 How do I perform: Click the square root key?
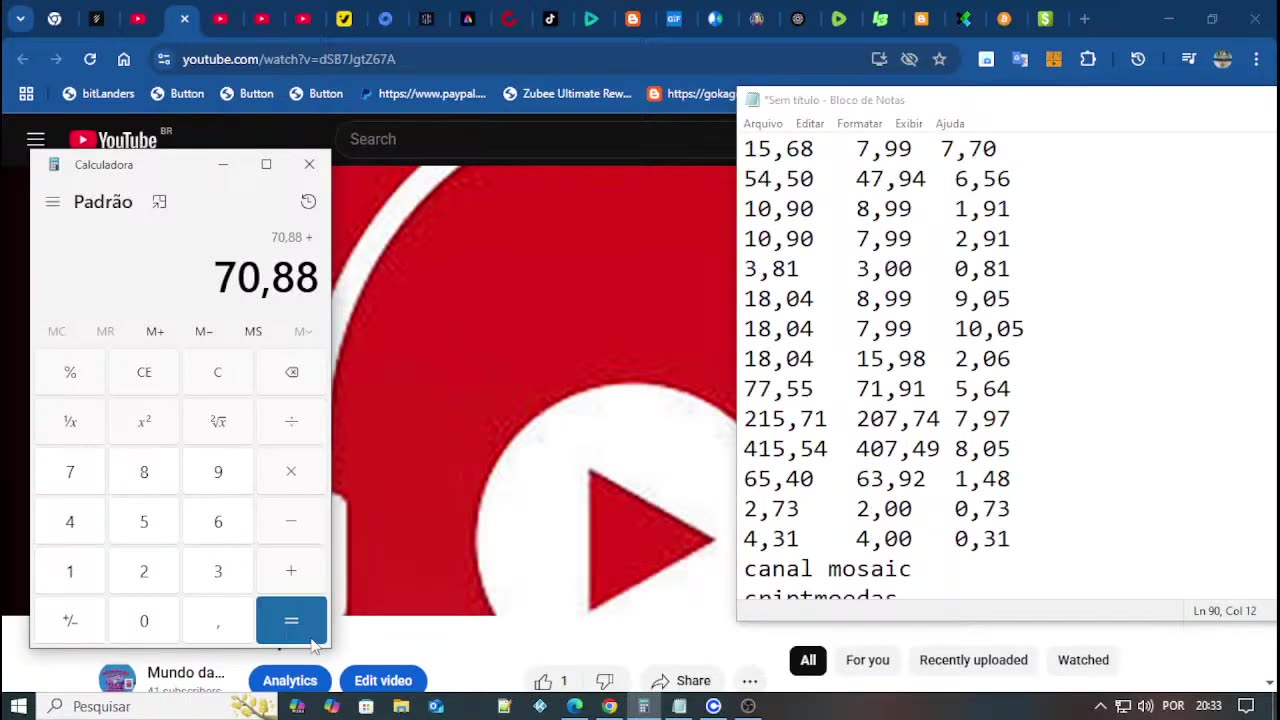(x=218, y=422)
